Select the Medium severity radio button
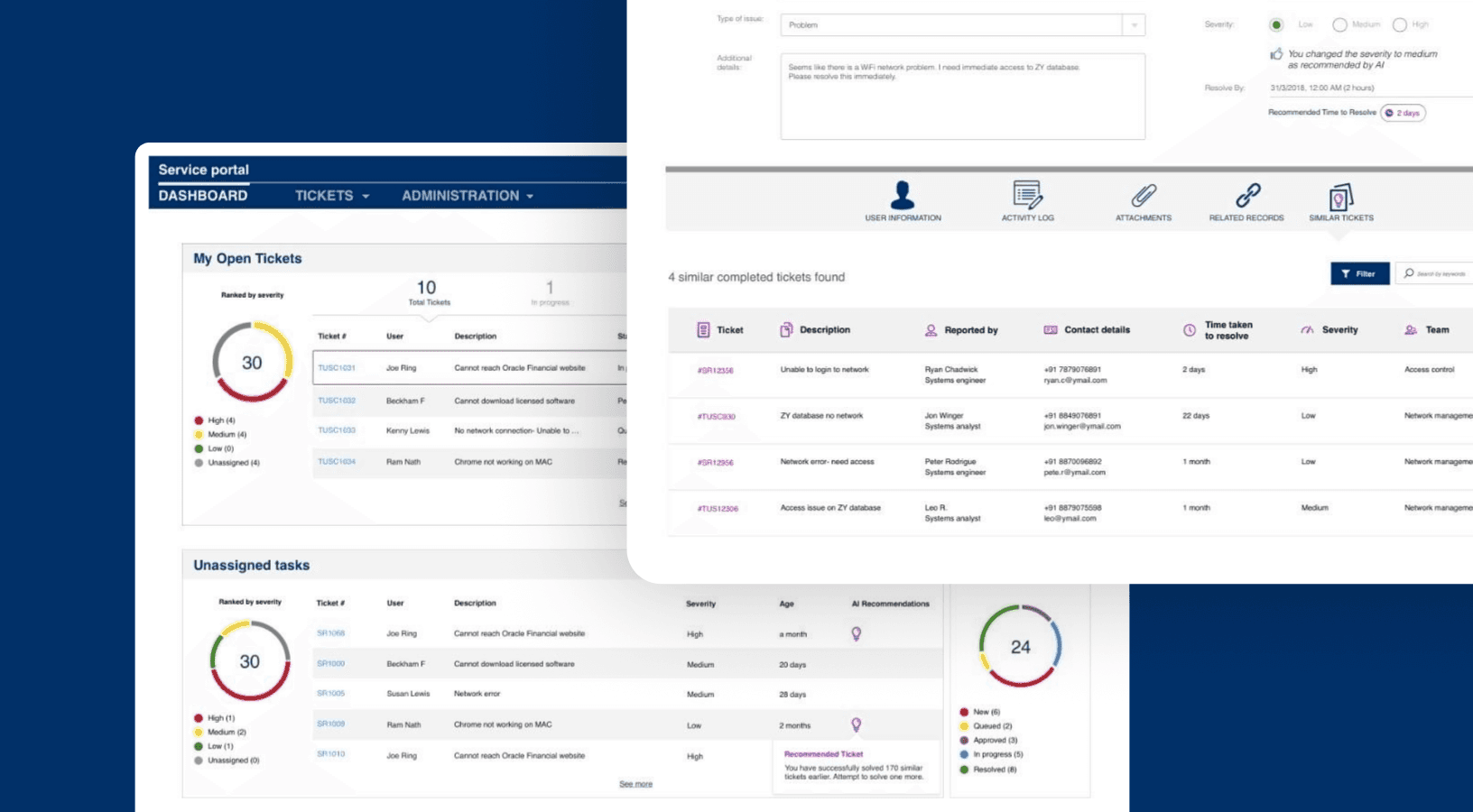The height and width of the screenshot is (812, 1473). [x=1339, y=25]
